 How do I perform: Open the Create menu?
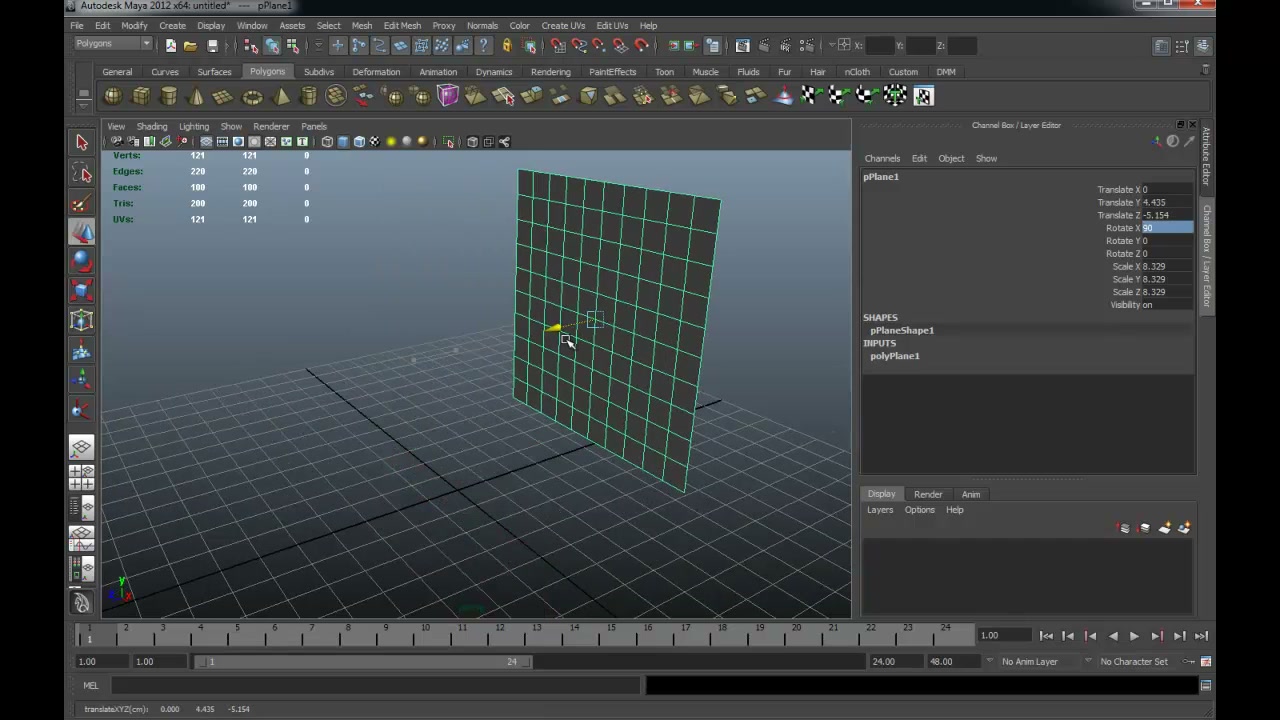coord(172,25)
